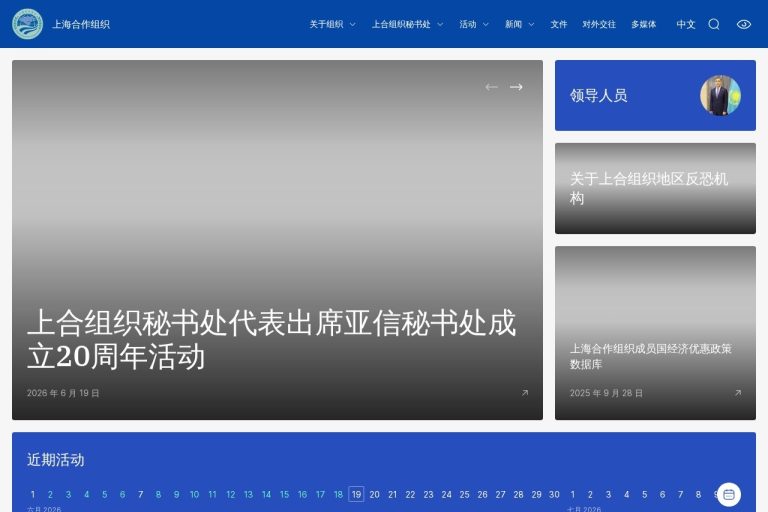Open economic database card's corner arrow icon
768x512 pixels.
[738, 393]
